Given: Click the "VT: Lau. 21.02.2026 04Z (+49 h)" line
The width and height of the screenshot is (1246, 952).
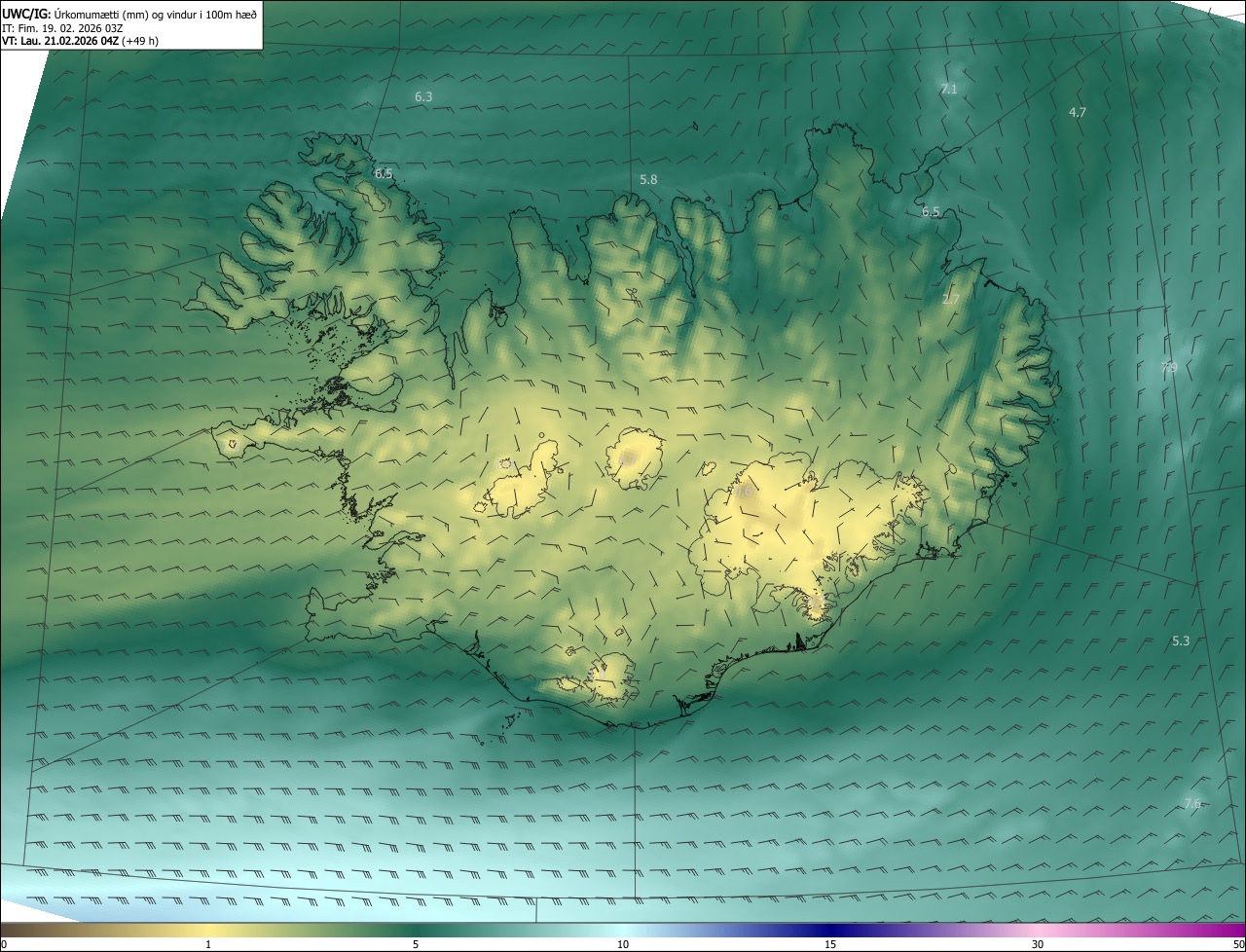Looking at the screenshot, I should tap(81, 40).
